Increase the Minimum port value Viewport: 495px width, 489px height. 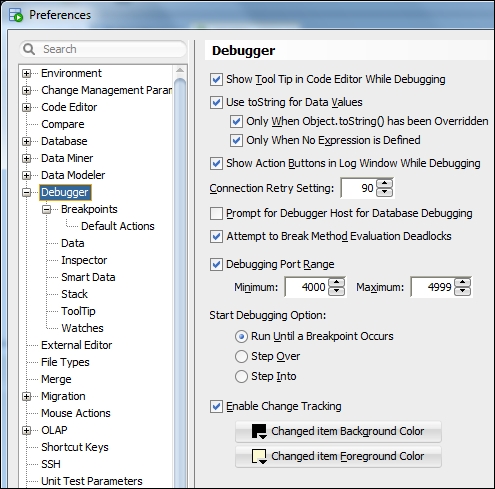(337, 282)
